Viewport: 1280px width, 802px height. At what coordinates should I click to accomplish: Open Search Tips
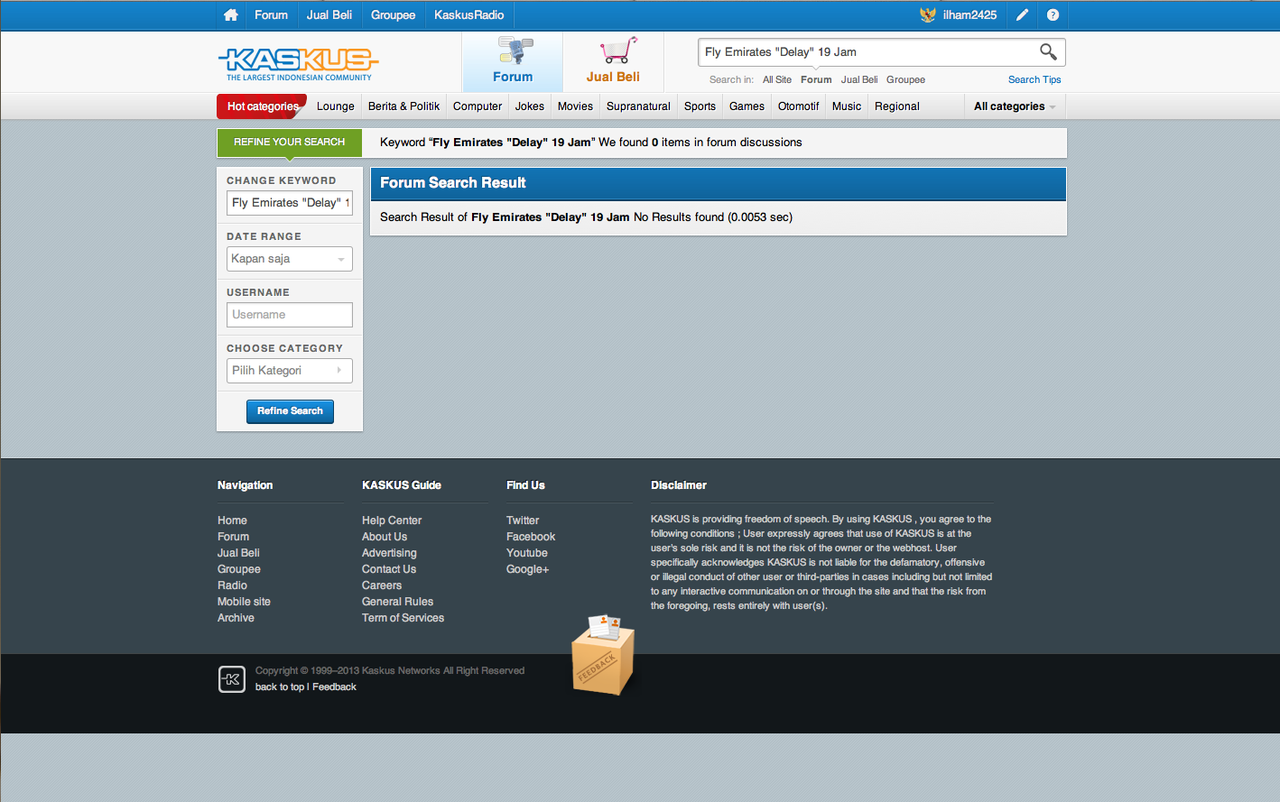1034,80
